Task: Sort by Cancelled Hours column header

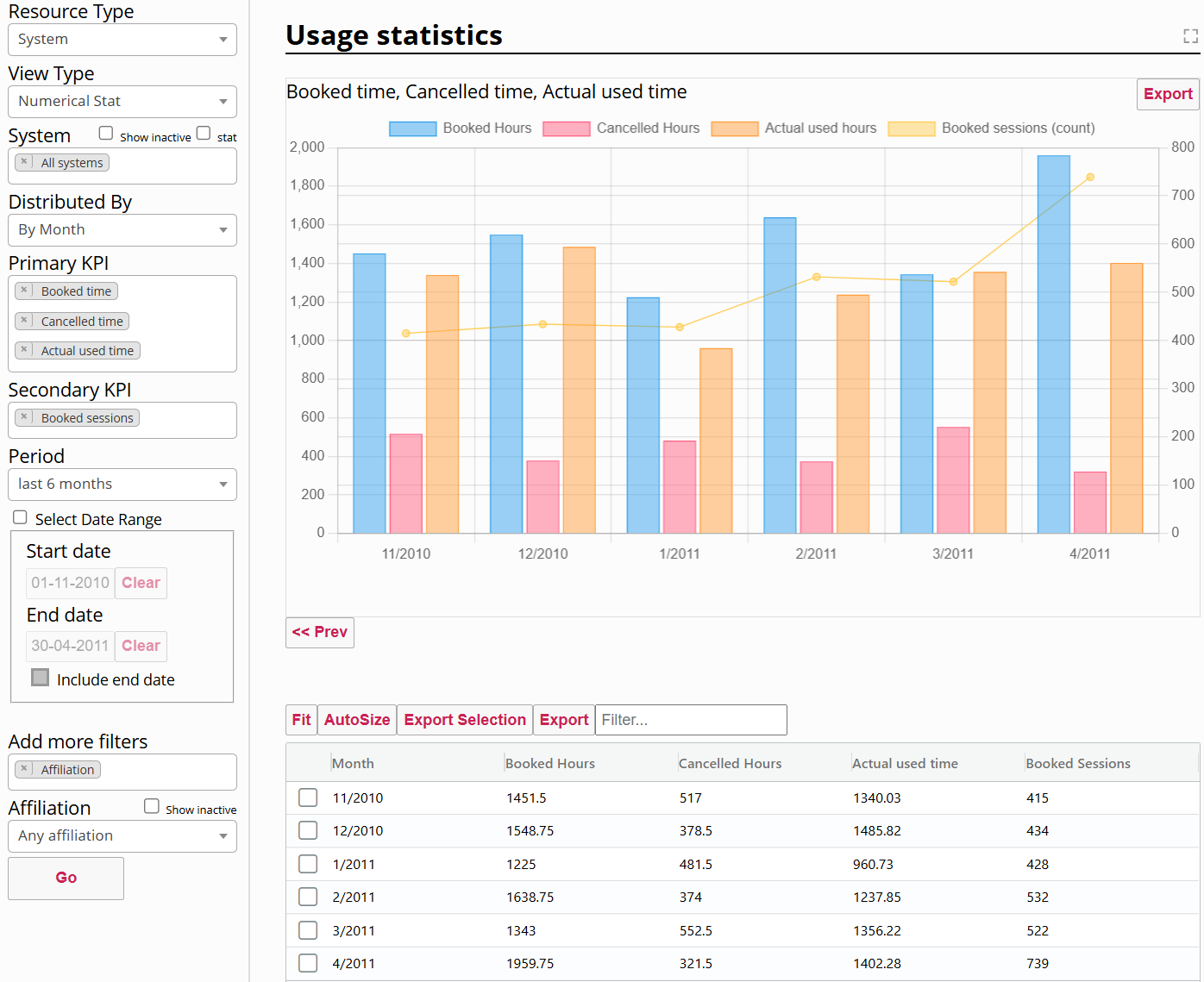Action: tap(730, 763)
